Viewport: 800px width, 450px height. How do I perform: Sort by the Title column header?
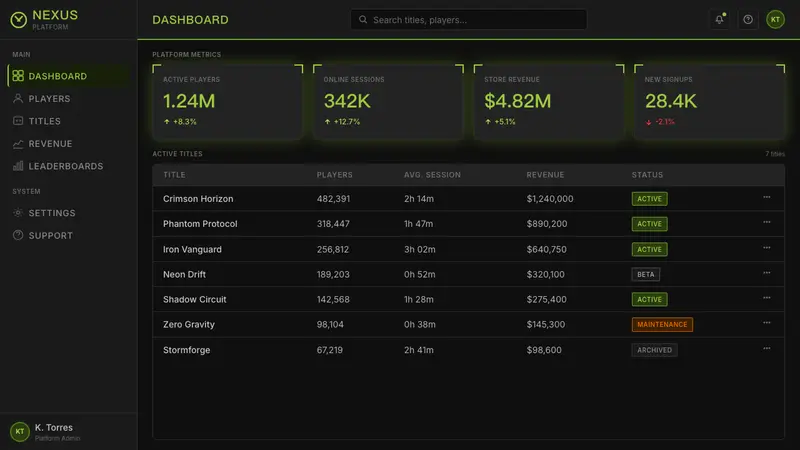coord(174,175)
